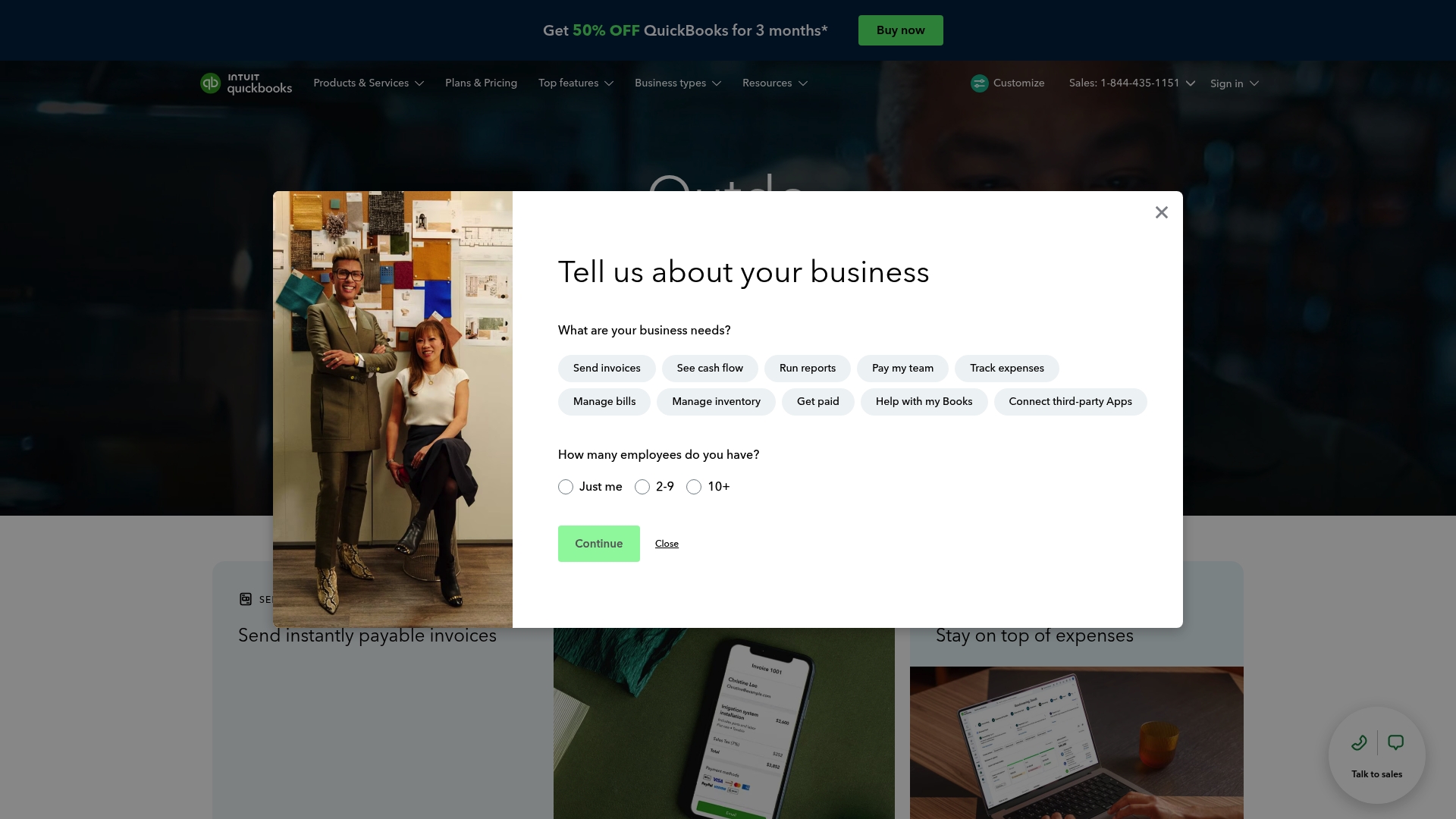Open the chat bubble icon in Talk to sales
1456x819 pixels.
tap(1396, 742)
